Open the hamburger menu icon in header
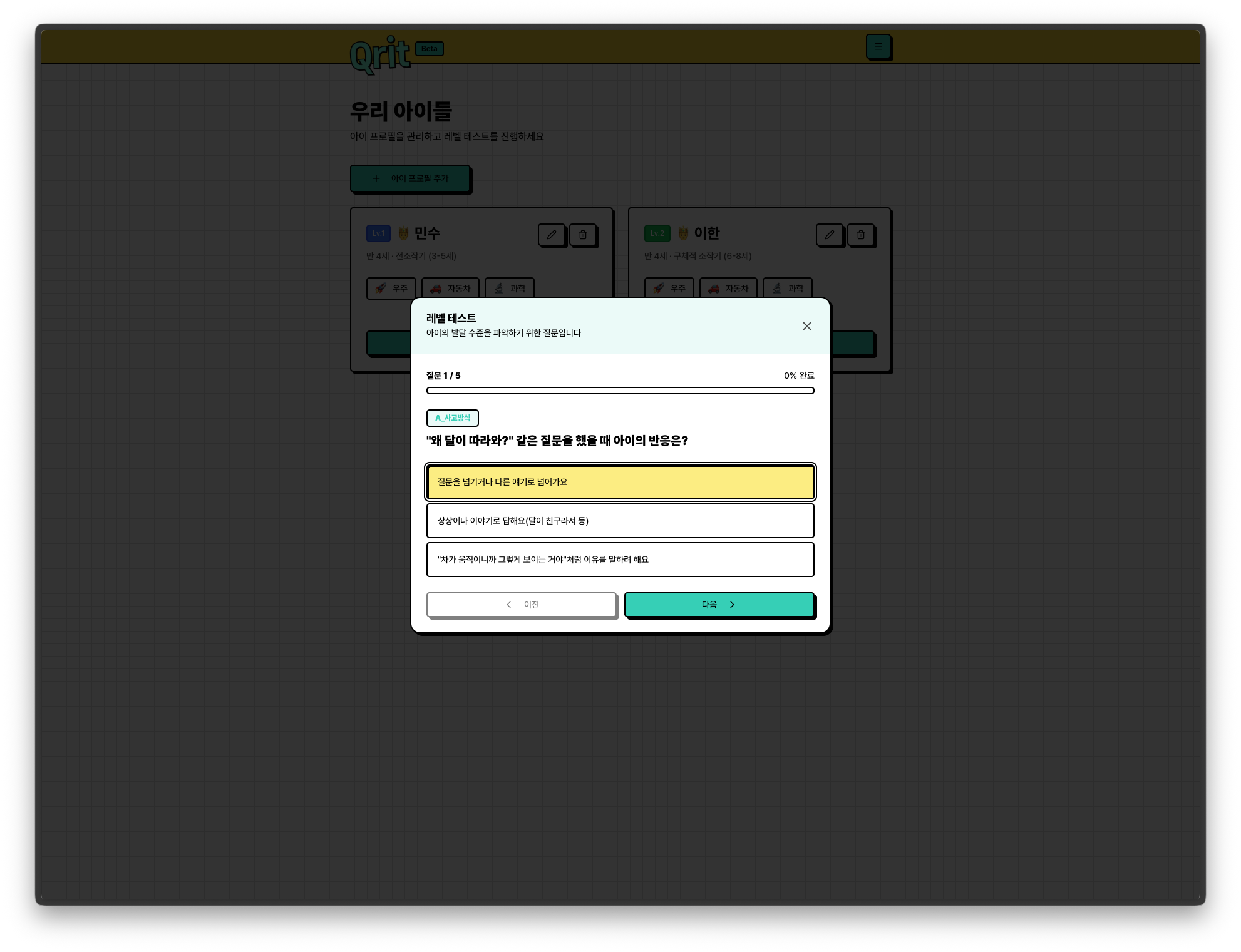 [x=878, y=46]
